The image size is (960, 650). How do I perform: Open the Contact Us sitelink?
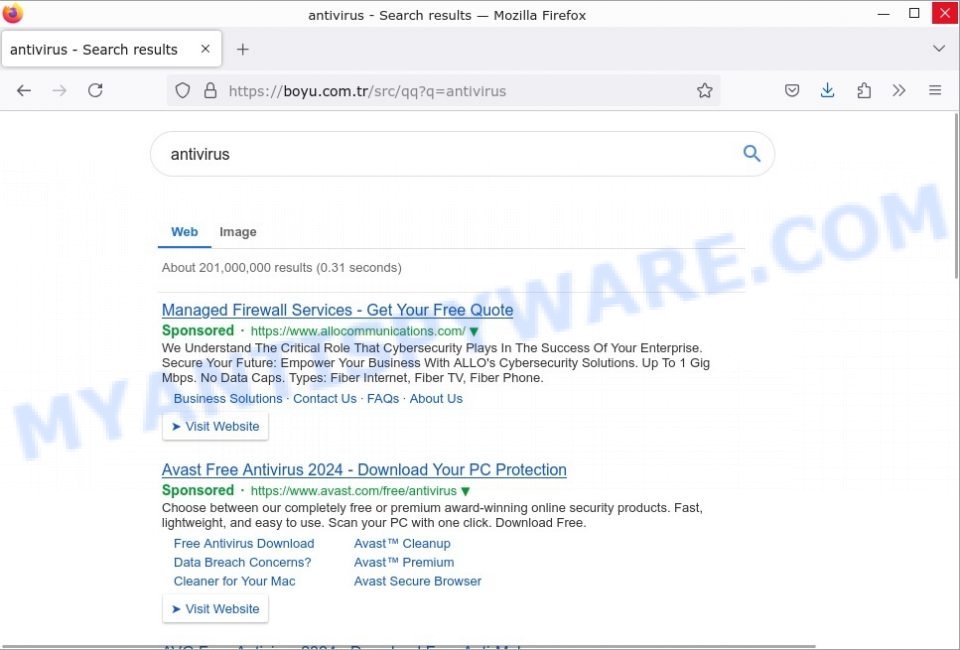[x=324, y=398]
